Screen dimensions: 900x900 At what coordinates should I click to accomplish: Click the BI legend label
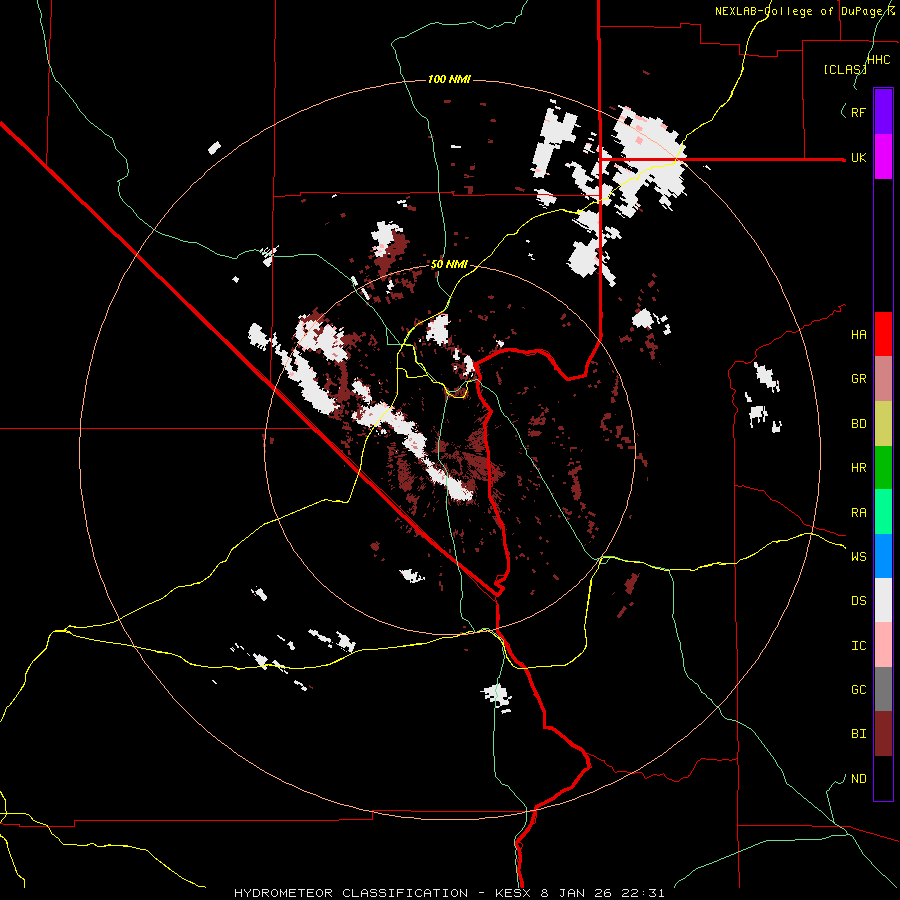coord(858,734)
